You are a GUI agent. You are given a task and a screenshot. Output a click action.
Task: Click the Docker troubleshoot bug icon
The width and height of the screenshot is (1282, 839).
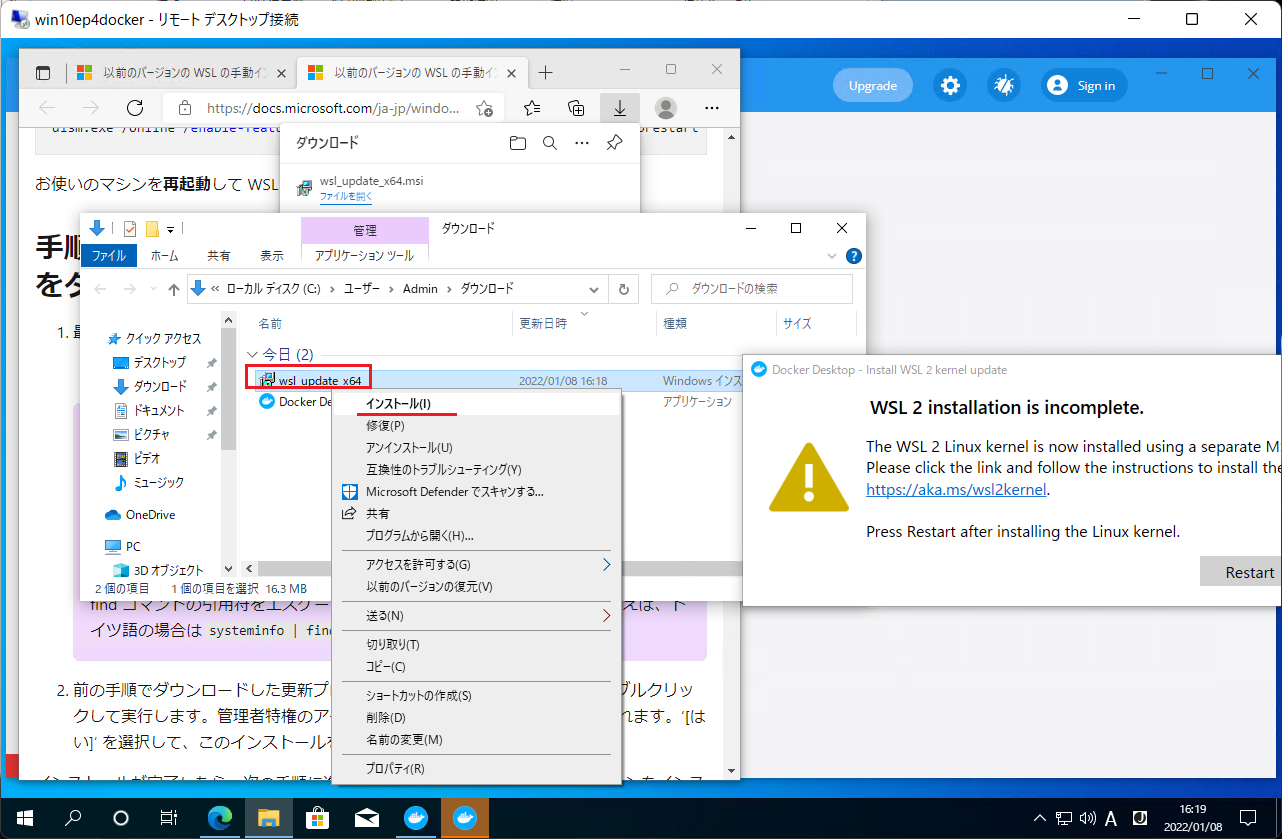point(1003,85)
